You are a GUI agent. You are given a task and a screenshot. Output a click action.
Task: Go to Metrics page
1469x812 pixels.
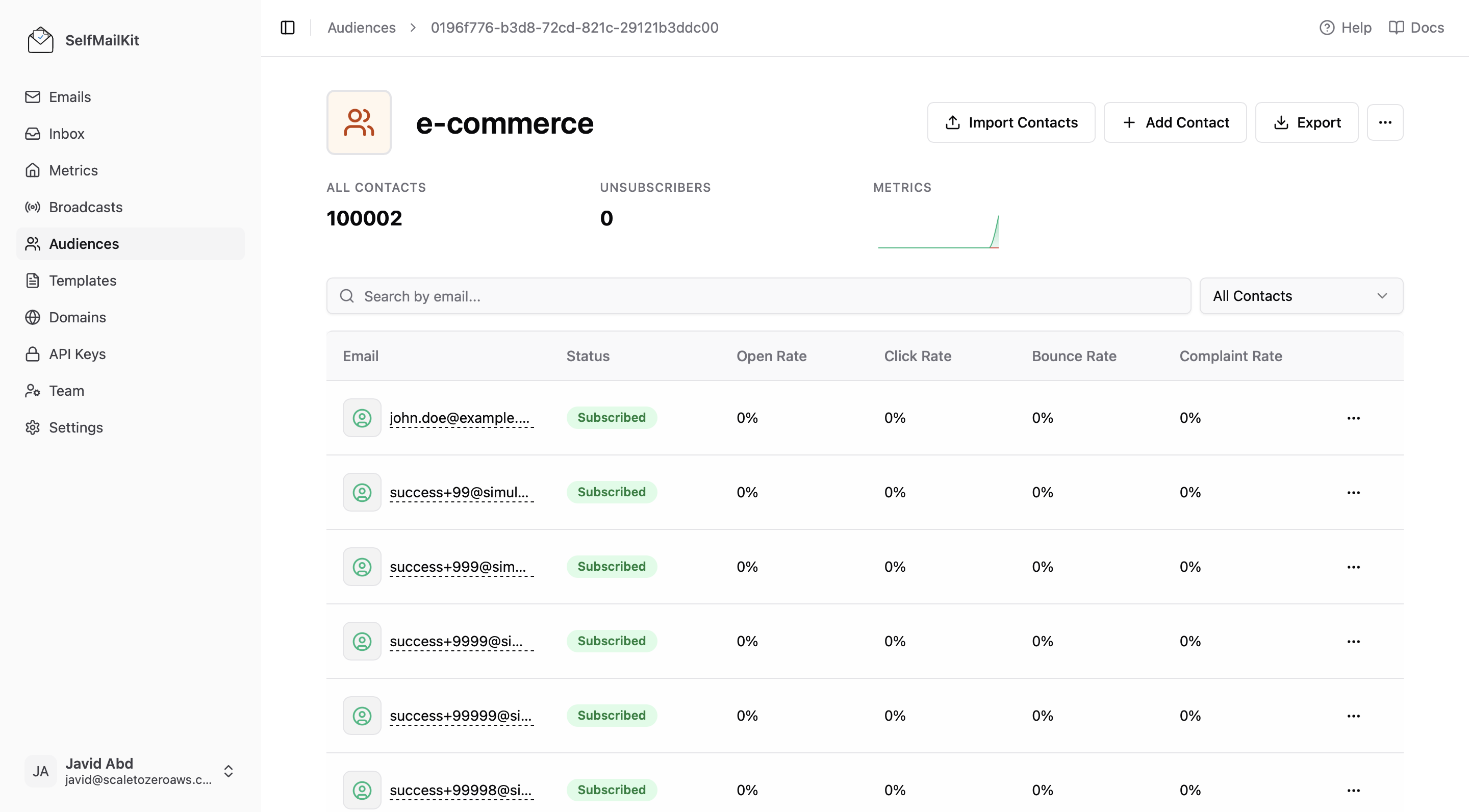131,170
